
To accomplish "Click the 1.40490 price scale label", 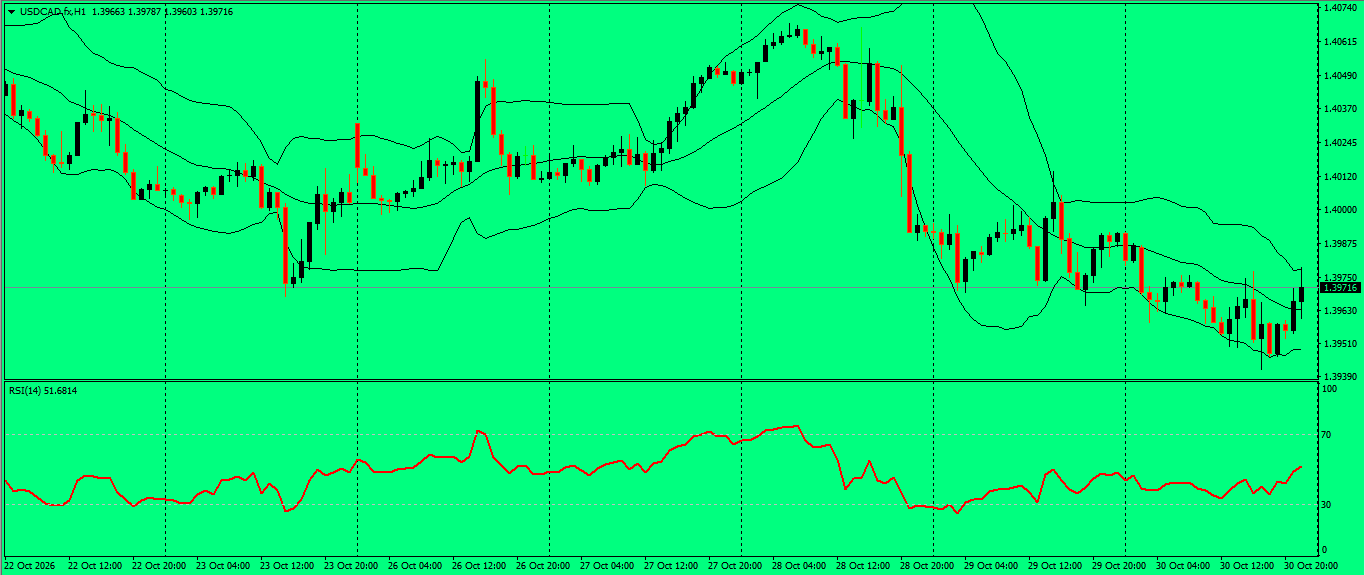I will coord(1339,75).
